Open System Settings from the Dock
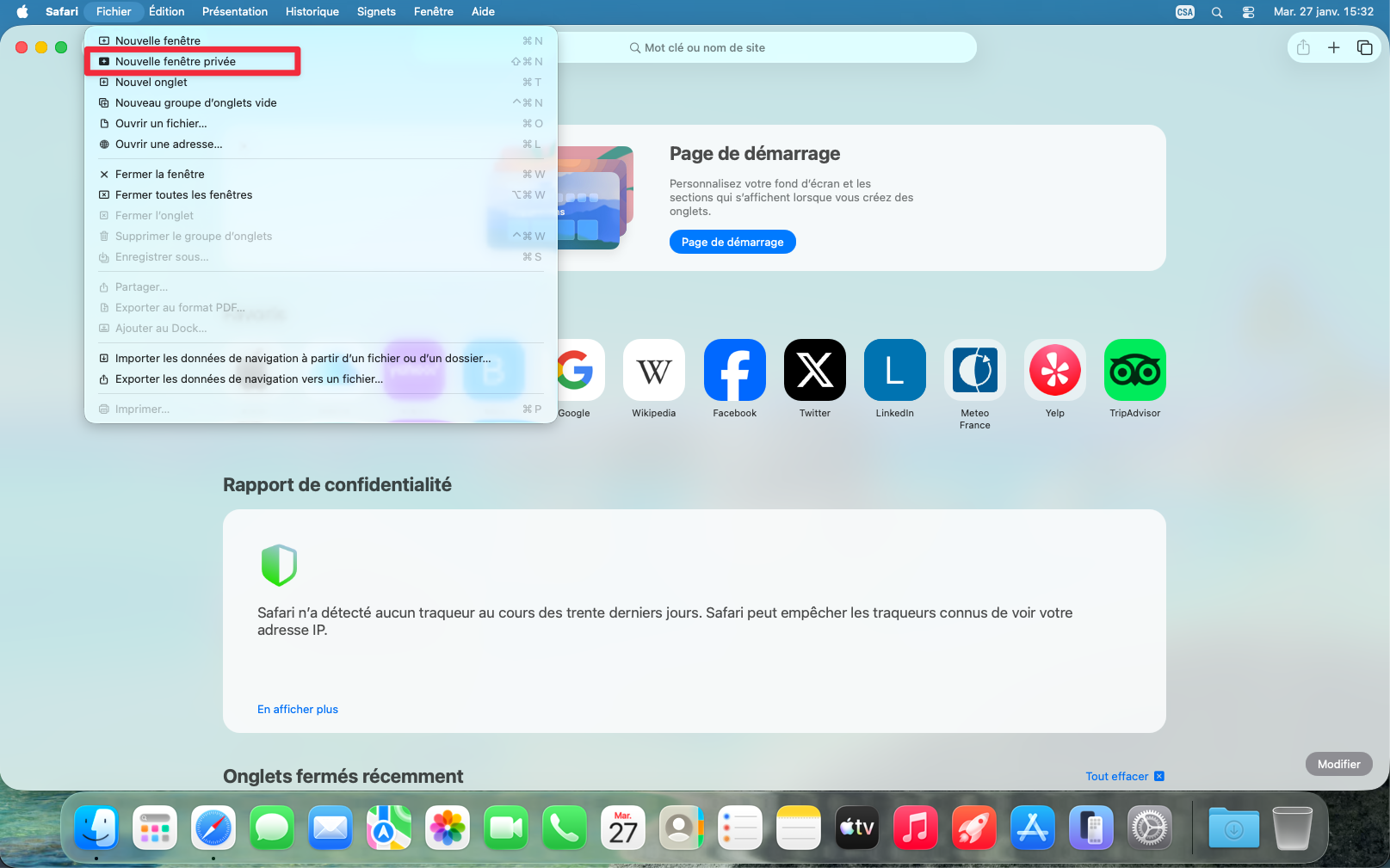The image size is (1390, 868). coord(1150,828)
